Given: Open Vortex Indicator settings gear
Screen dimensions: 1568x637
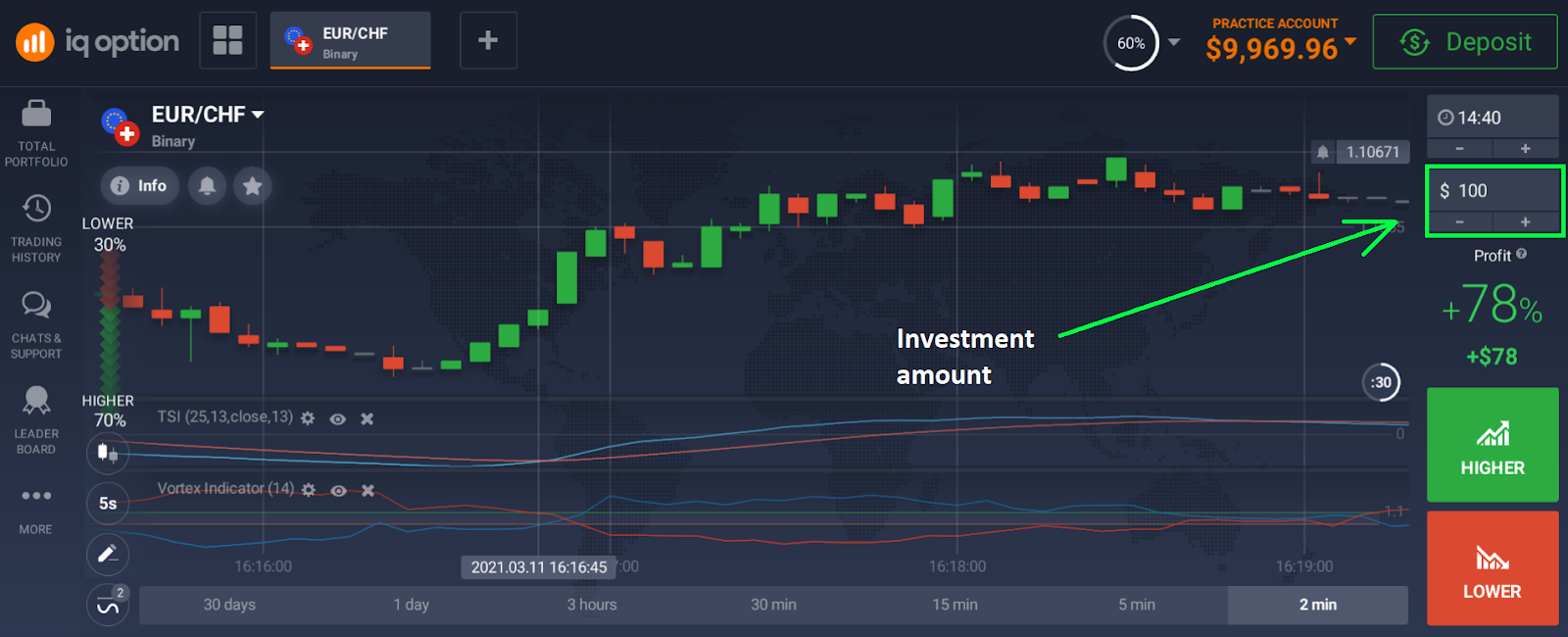Looking at the screenshot, I should pos(309,490).
